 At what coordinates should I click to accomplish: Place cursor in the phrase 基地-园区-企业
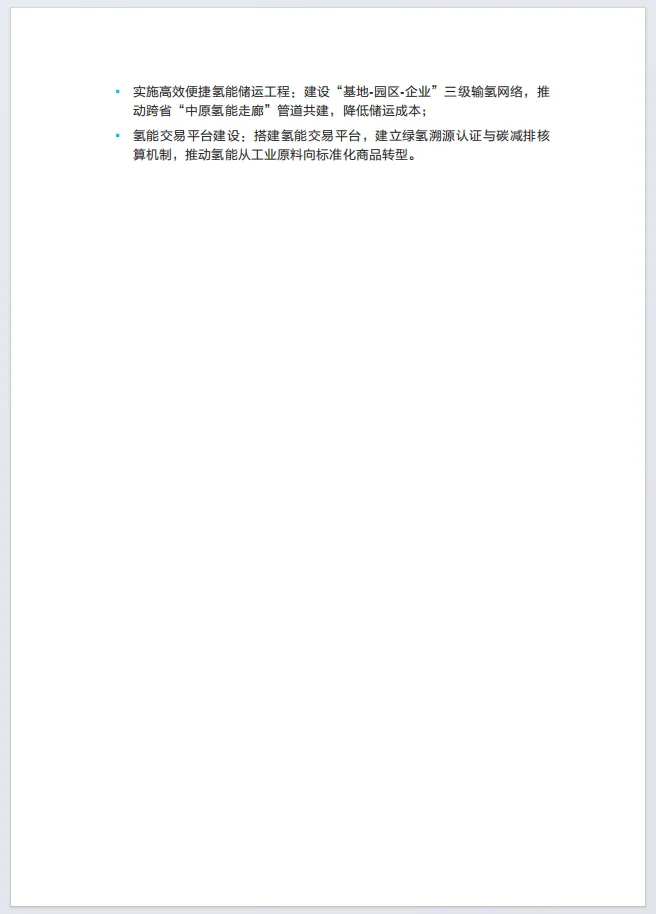coord(387,92)
